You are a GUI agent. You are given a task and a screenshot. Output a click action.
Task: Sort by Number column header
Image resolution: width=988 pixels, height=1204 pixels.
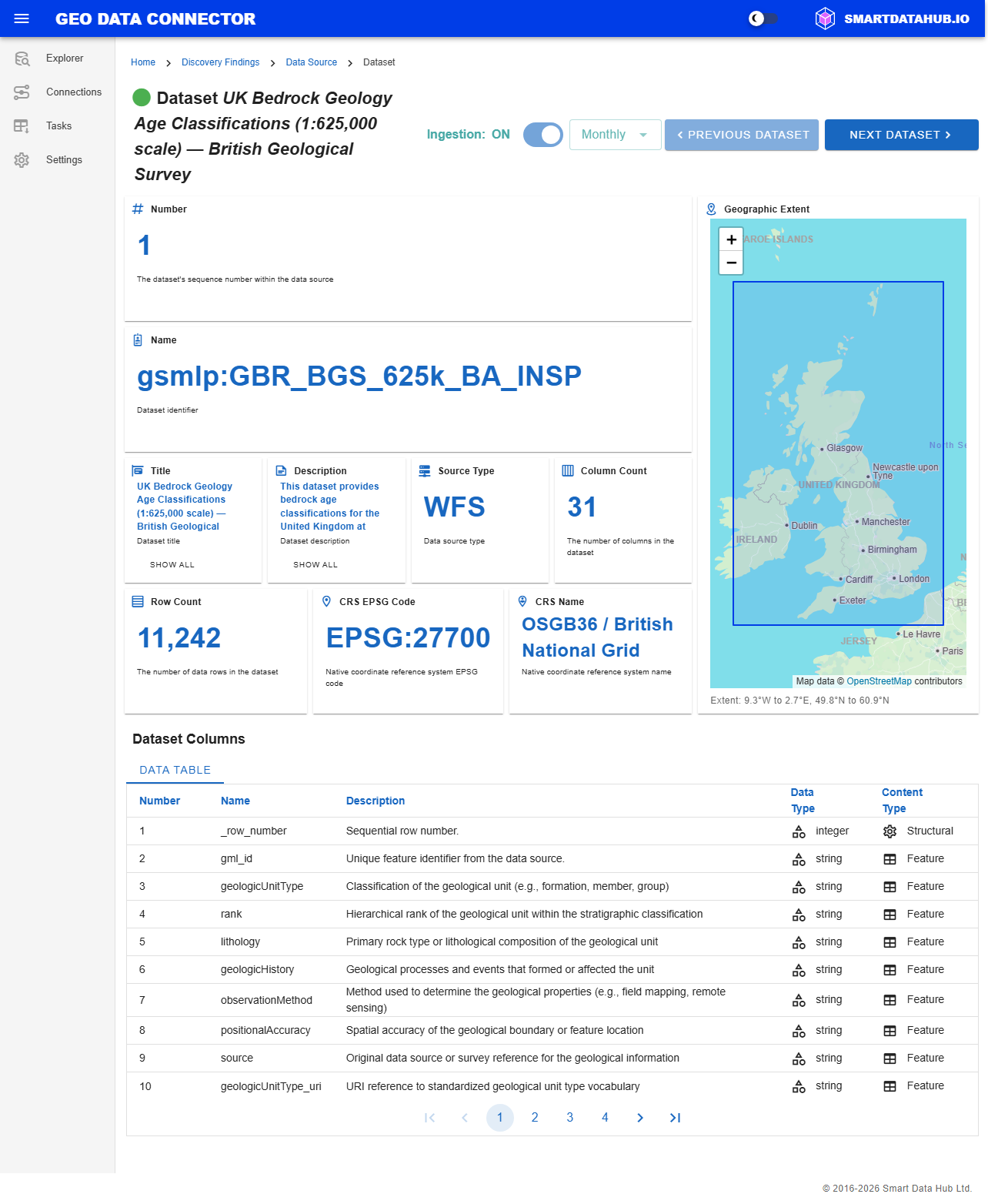(x=159, y=801)
